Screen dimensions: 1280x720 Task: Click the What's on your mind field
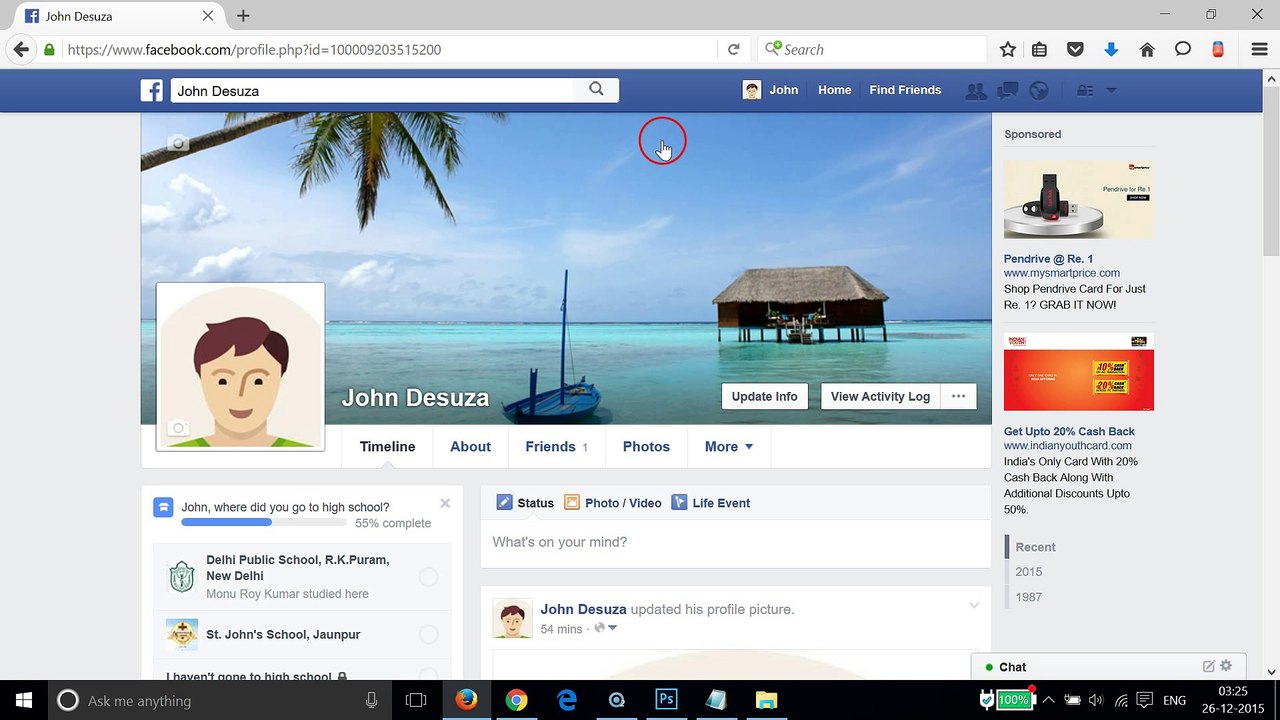[x=736, y=543]
